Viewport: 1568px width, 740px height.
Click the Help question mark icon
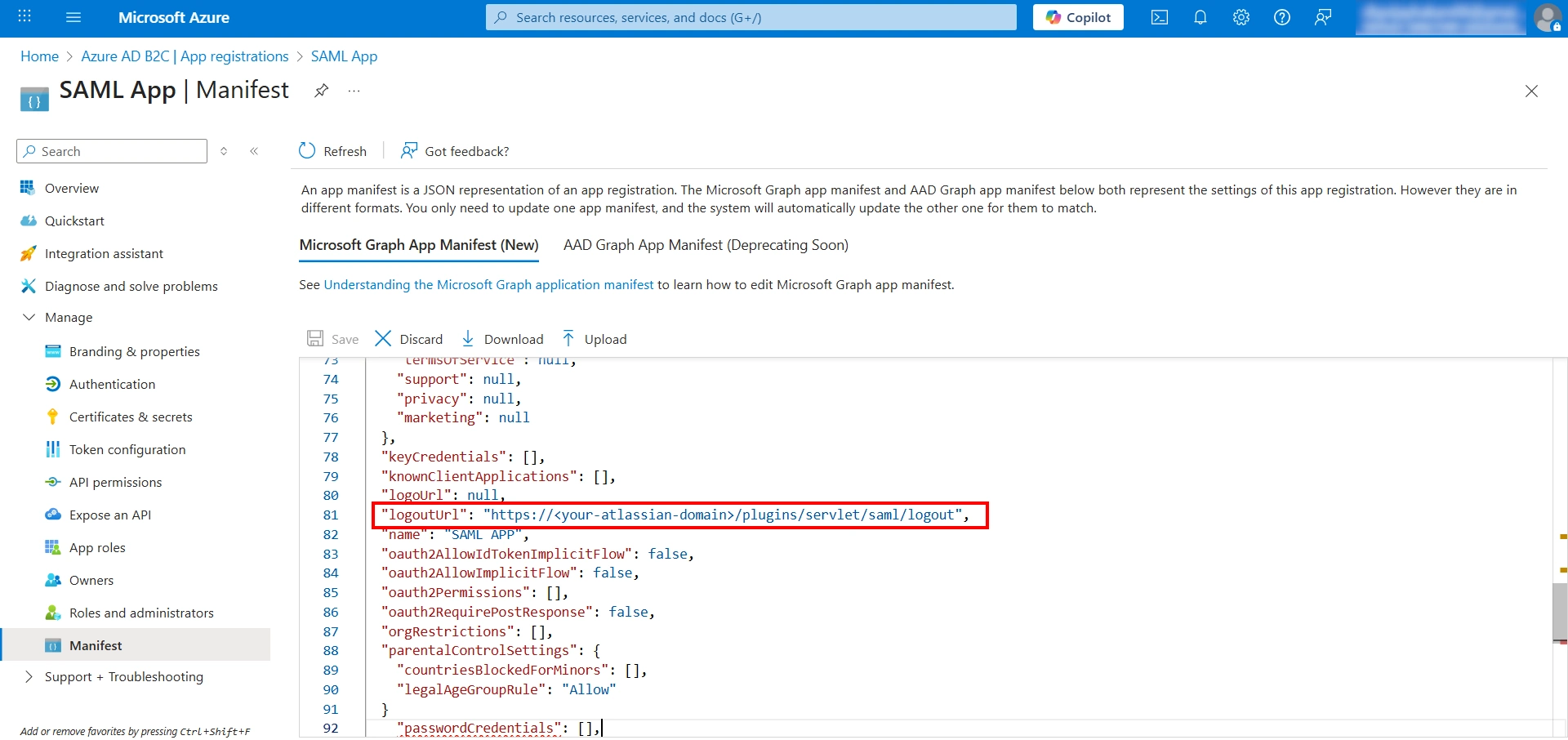click(x=1281, y=17)
